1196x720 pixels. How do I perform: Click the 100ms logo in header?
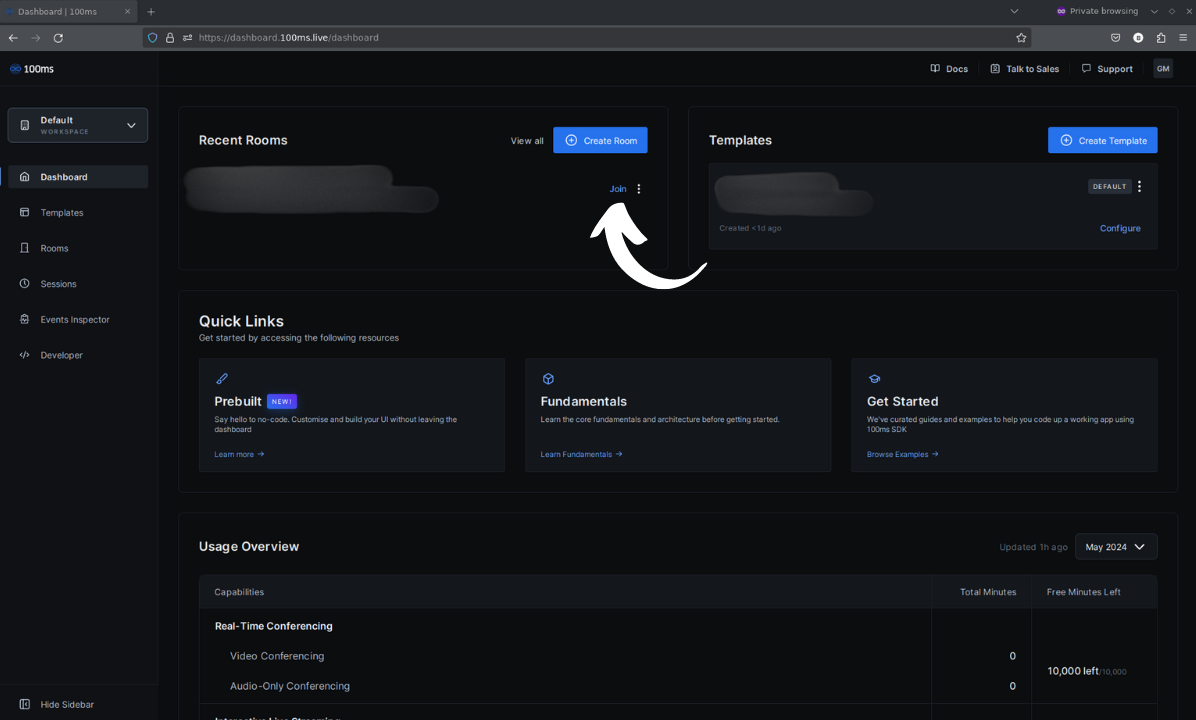coord(31,69)
